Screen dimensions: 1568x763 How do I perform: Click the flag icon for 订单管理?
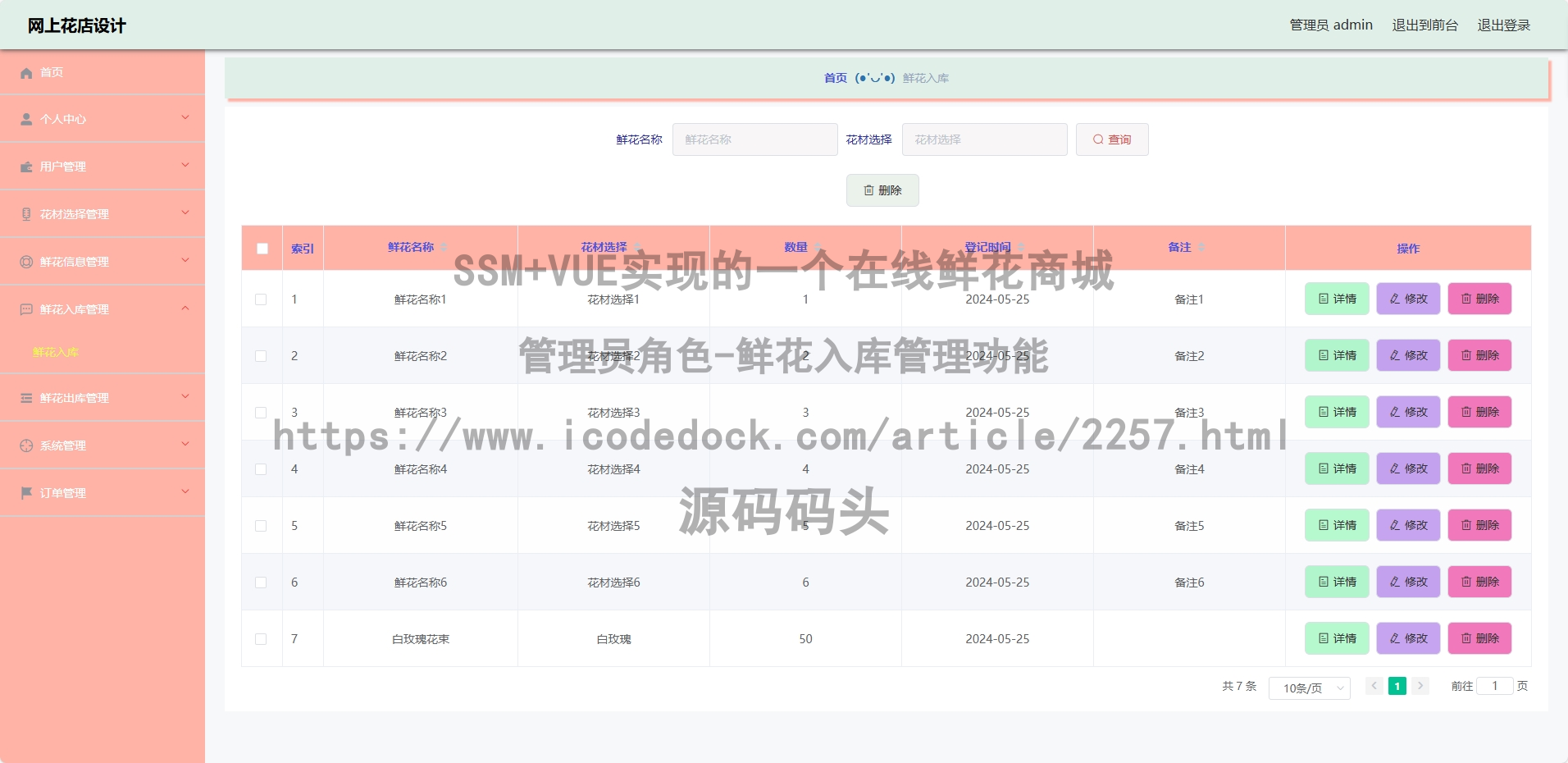click(x=26, y=493)
